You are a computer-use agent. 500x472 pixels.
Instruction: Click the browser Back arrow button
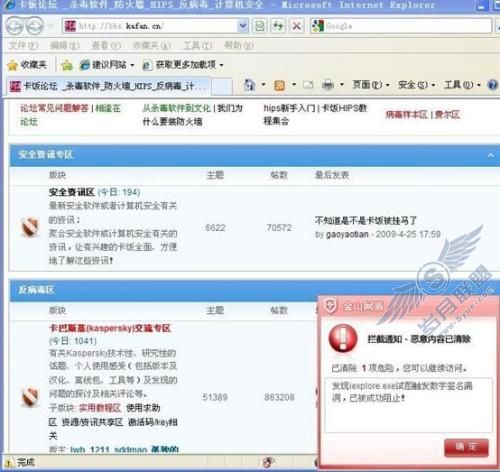pyautogui.click(x=15, y=26)
